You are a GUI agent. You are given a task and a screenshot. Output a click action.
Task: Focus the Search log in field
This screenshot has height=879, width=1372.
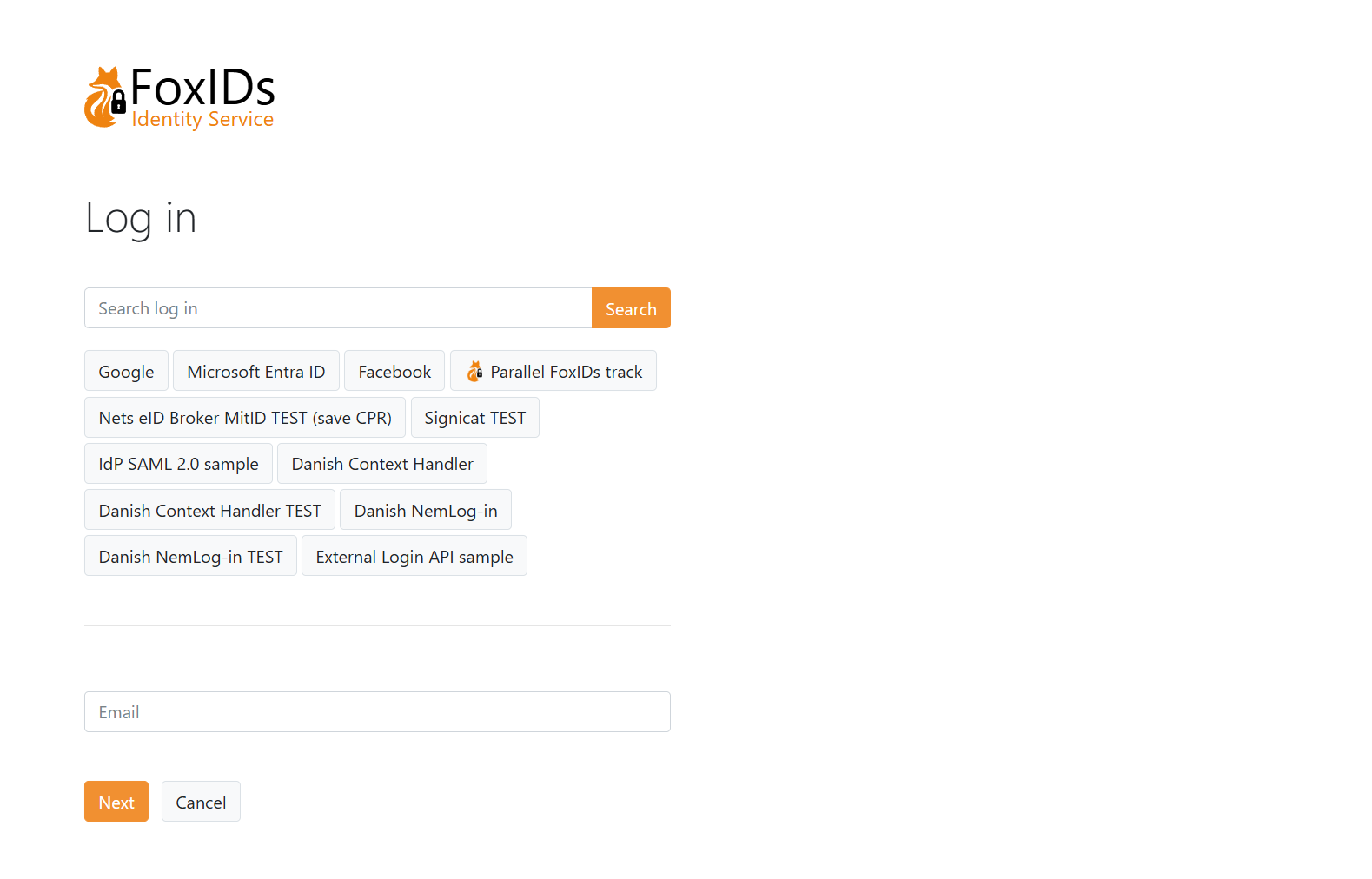[338, 308]
